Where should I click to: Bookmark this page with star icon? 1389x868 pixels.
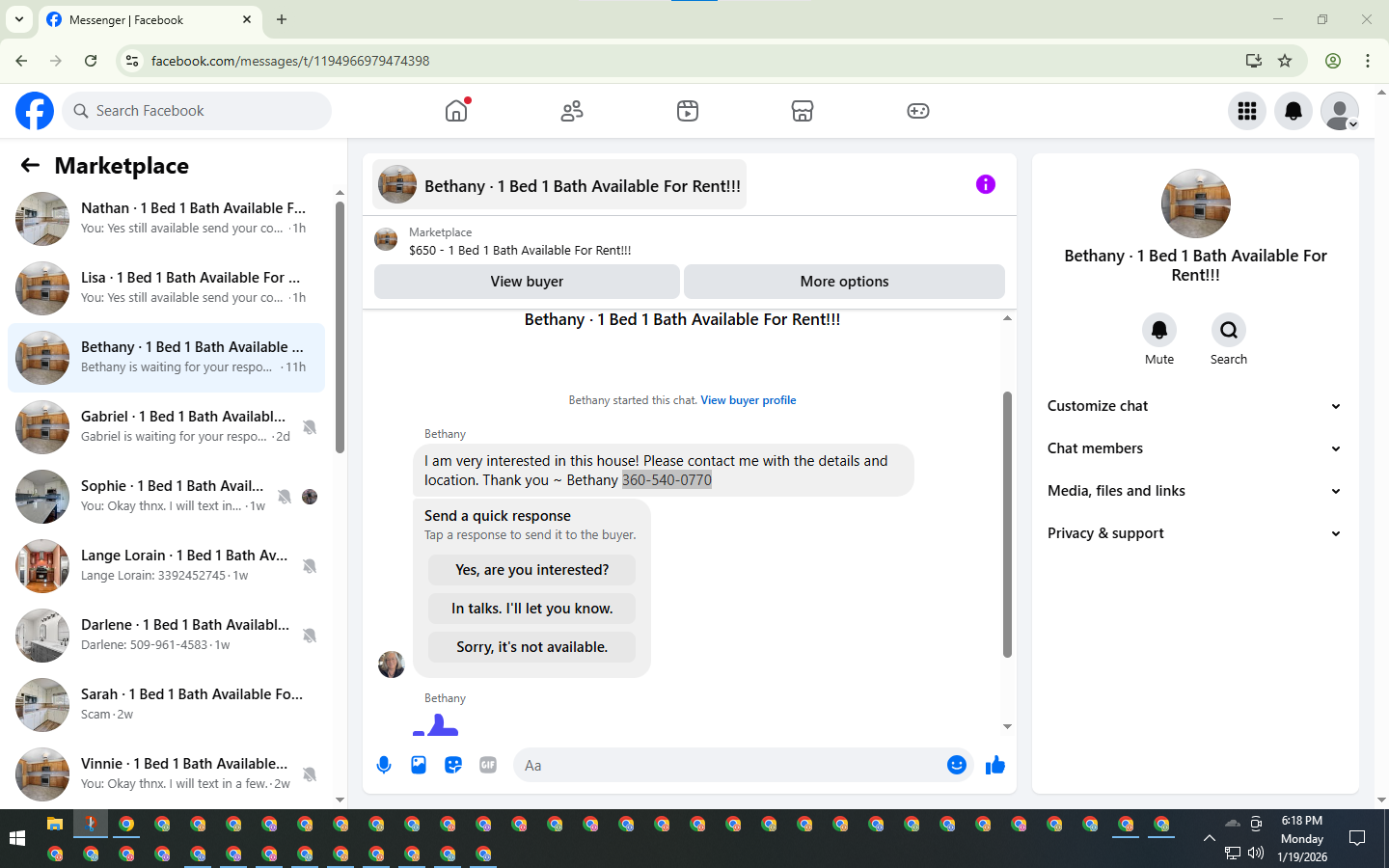[1285, 61]
